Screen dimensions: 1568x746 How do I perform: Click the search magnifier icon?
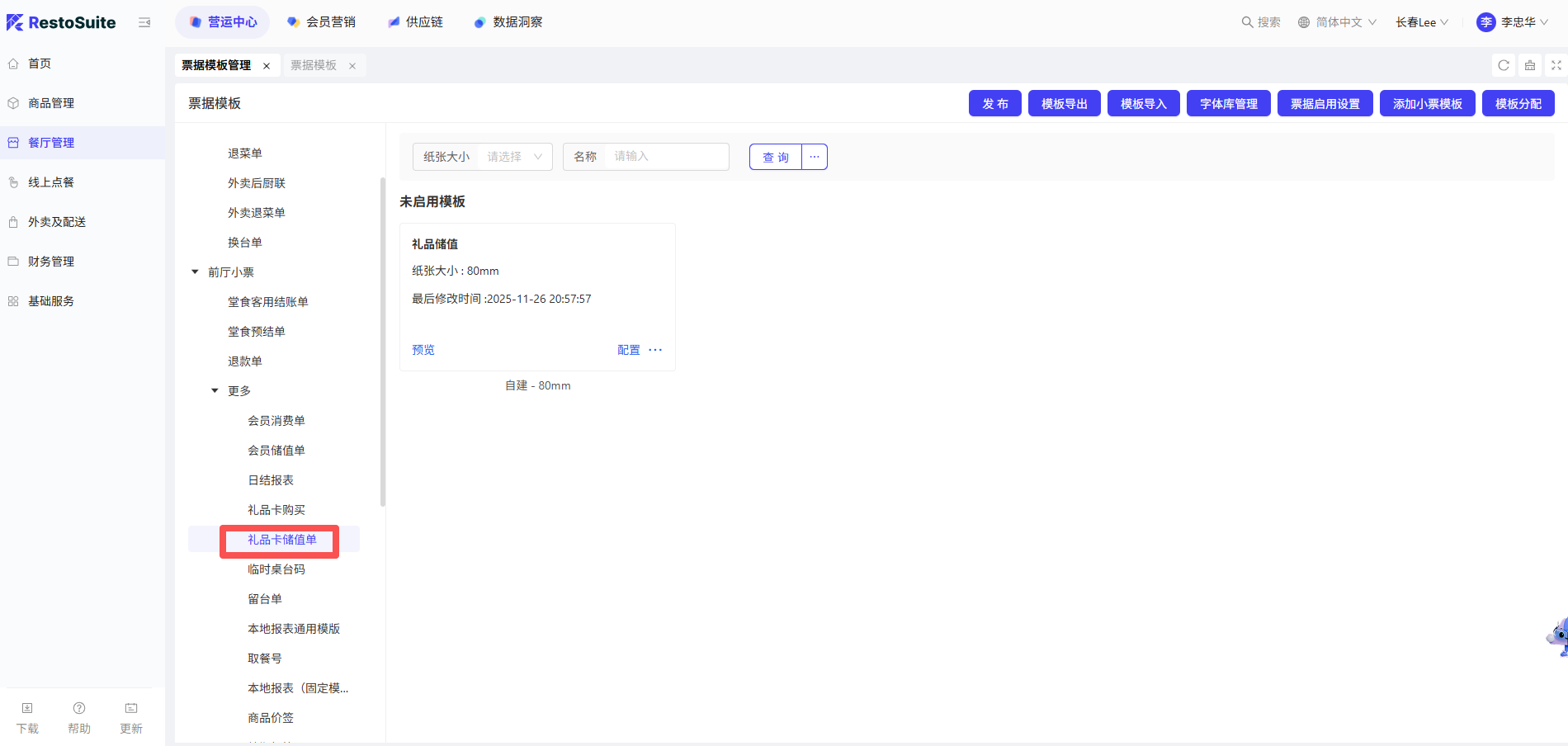pyautogui.click(x=1247, y=22)
